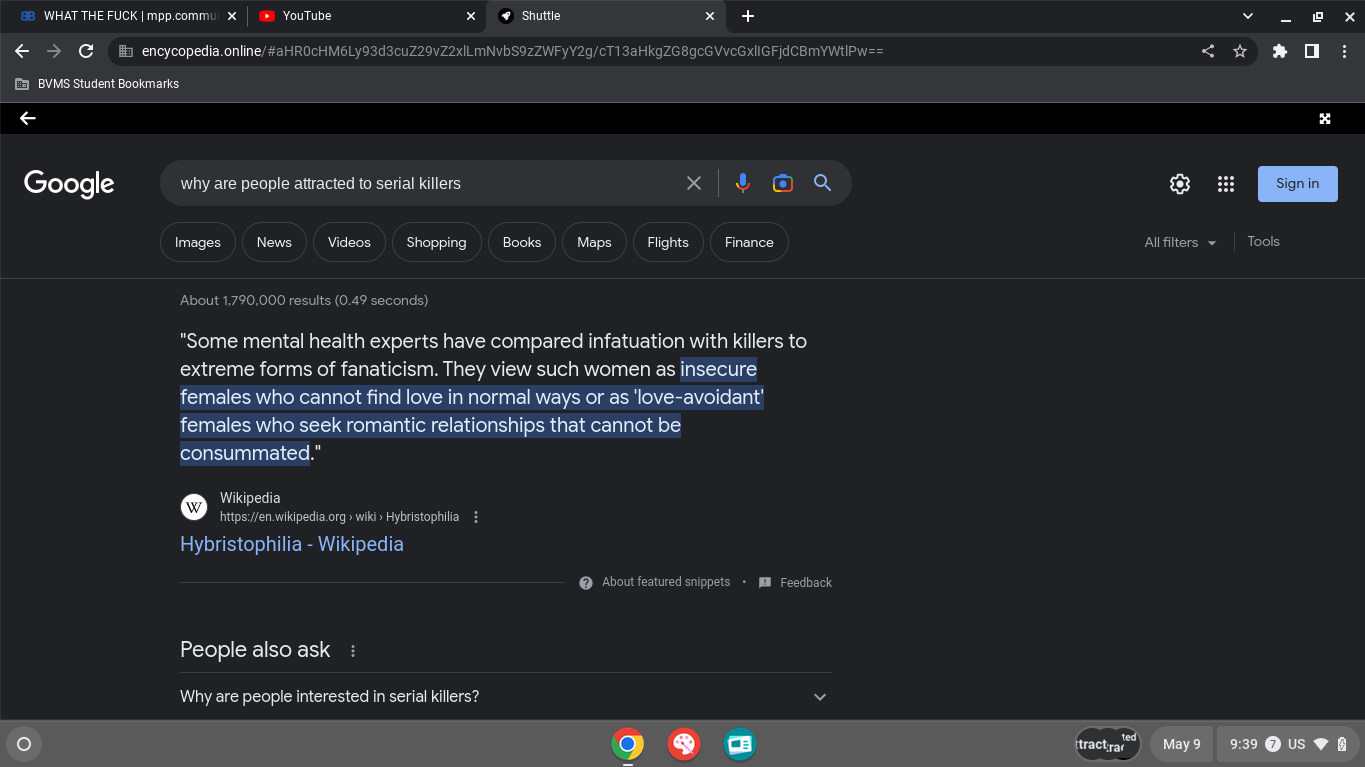
Task: Start voice search with microphone icon
Action: [742, 183]
